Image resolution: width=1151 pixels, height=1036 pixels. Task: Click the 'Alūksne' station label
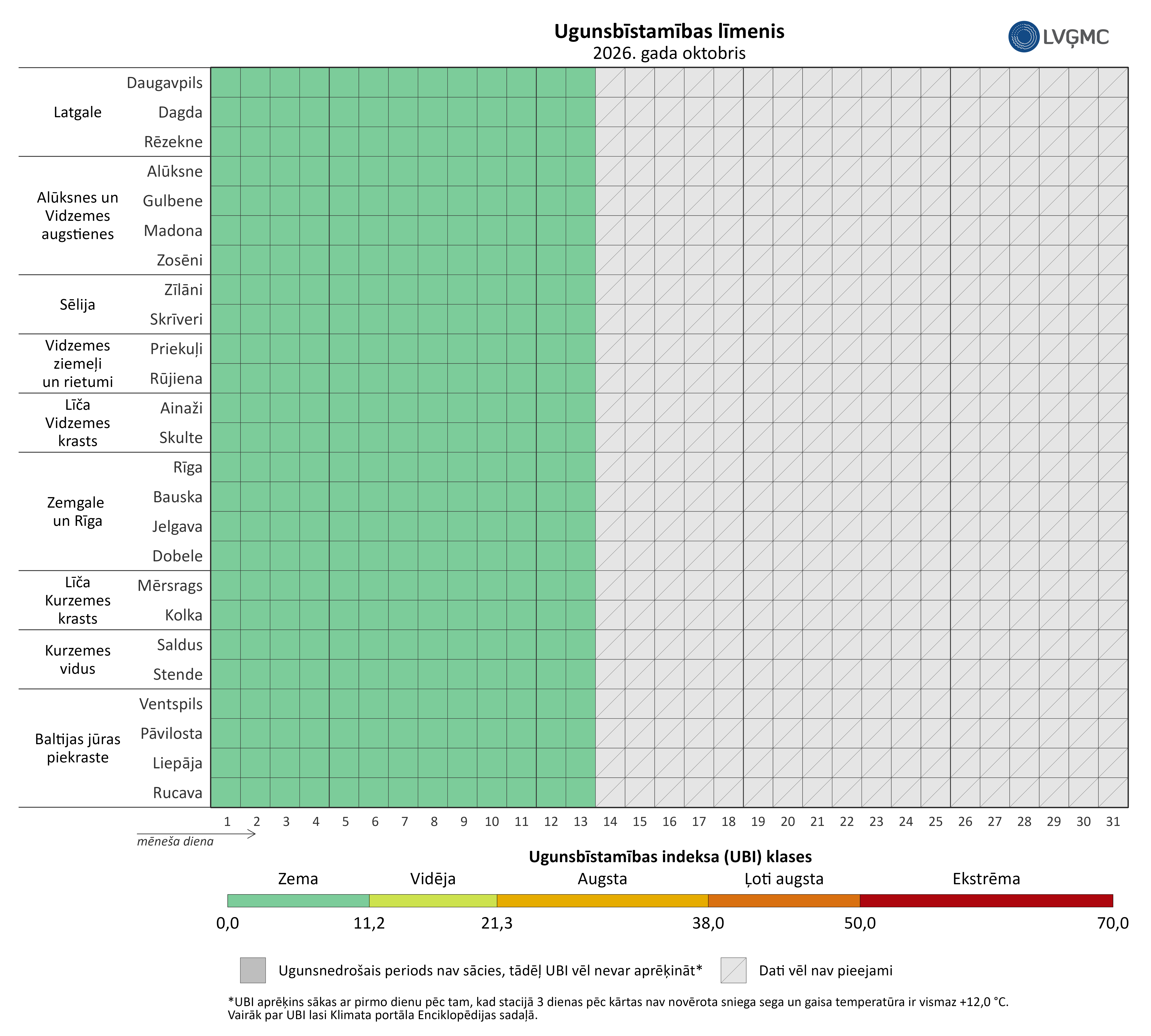(175, 171)
